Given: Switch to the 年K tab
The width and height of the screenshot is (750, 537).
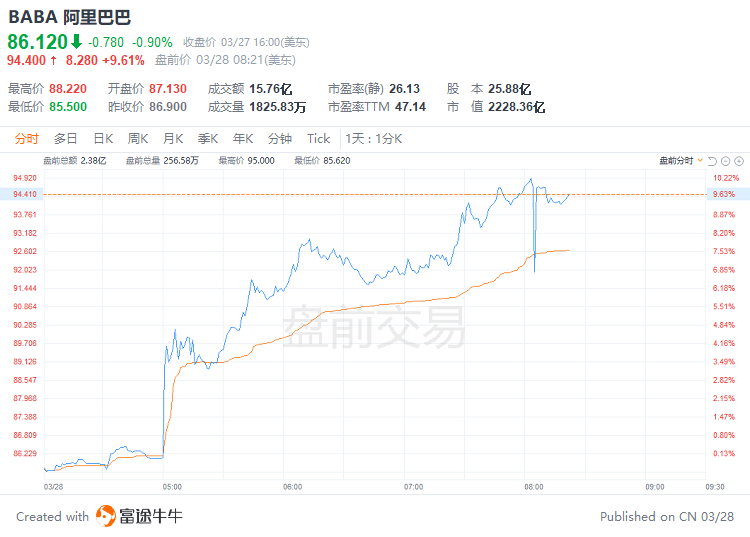Looking at the screenshot, I should click(243, 139).
